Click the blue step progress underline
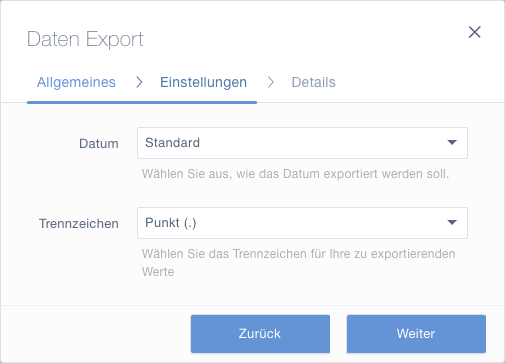This screenshot has width=505, height=363. pyautogui.click(x=142, y=102)
